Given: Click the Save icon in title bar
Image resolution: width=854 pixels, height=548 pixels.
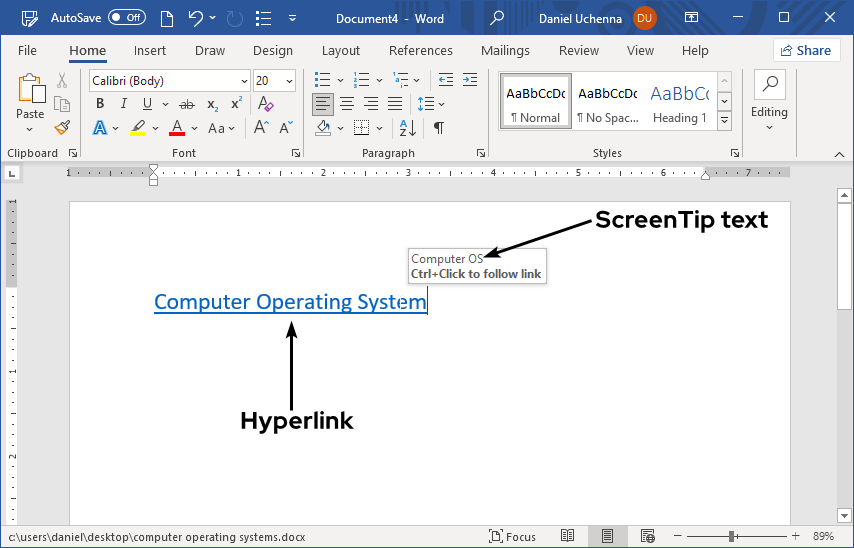Looking at the screenshot, I should coord(29,19).
